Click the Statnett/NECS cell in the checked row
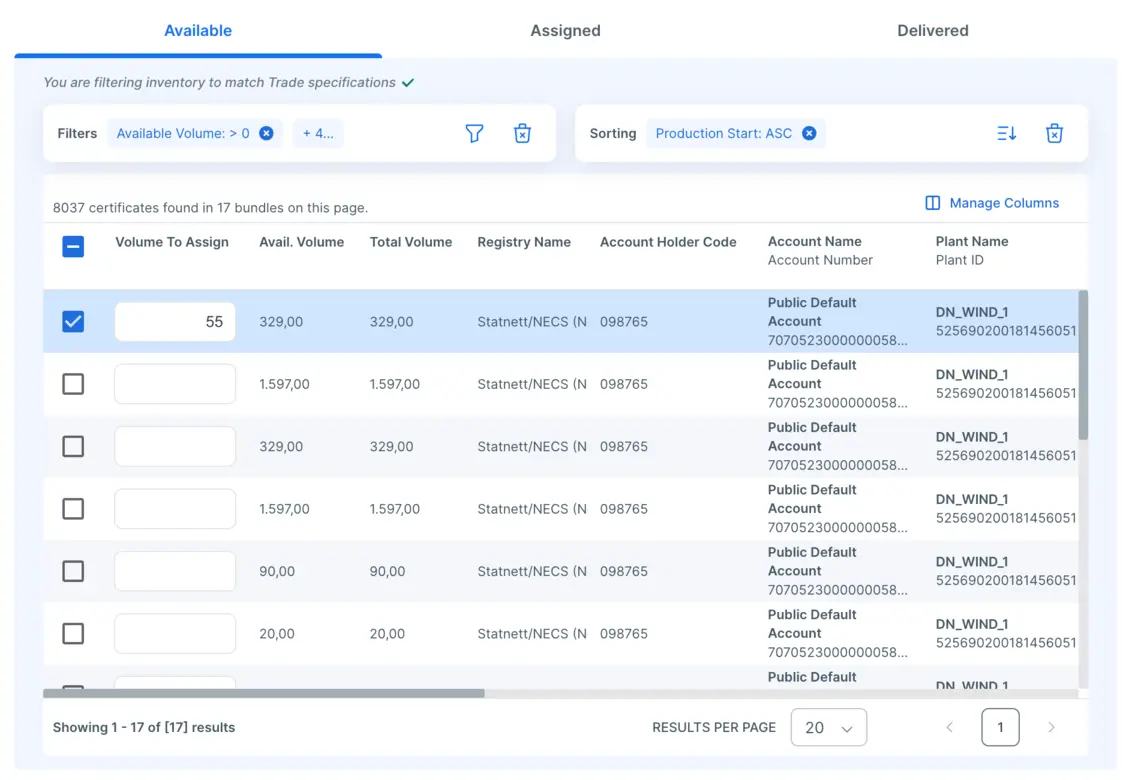1135x780 pixels. (x=532, y=321)
